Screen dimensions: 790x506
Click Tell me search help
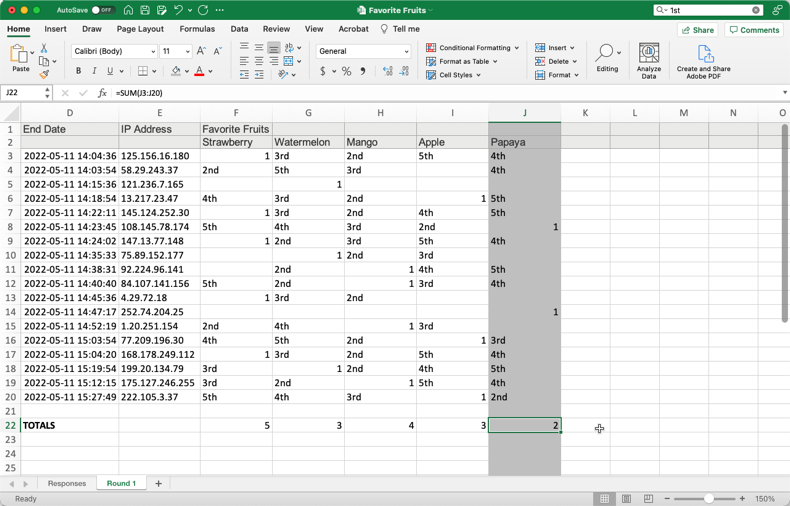400,29
